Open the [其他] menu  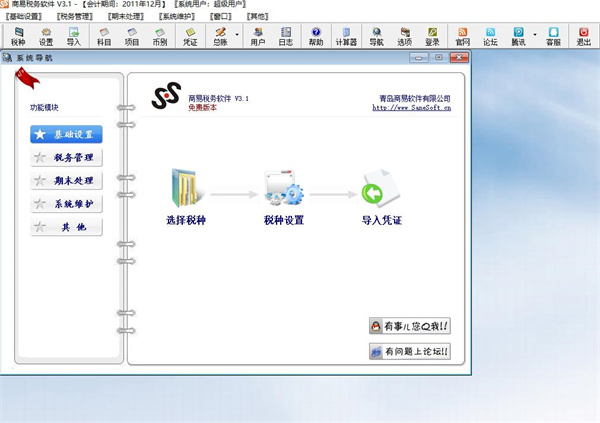258,16
